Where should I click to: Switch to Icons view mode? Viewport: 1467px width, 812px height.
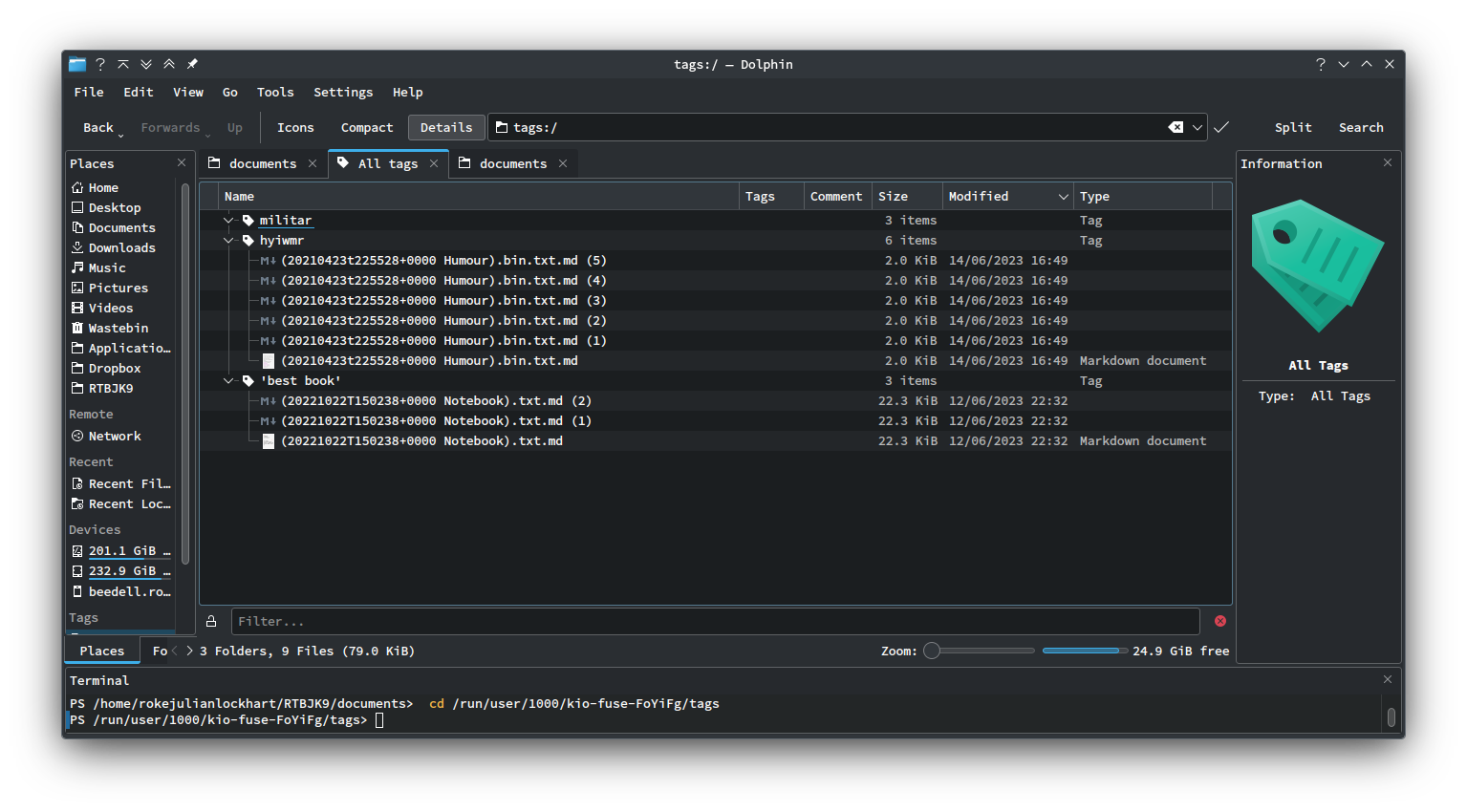[295, 128]
